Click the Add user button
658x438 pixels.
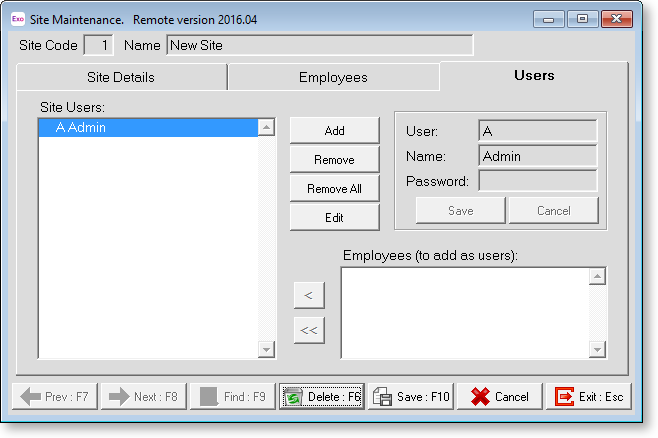(x=334, y=131)
